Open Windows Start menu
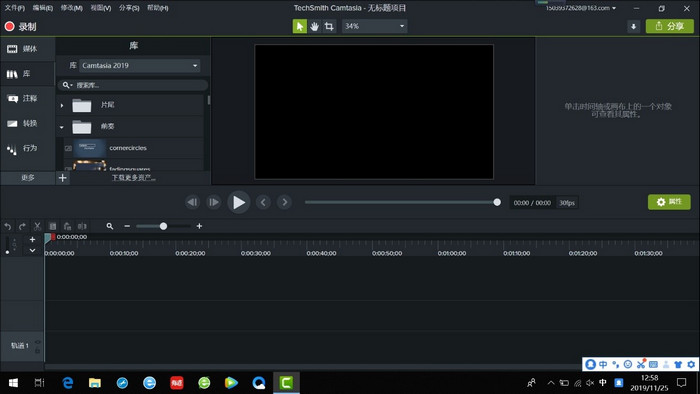The height and width of the screenshot is (394, 700). tap(13, 382)
